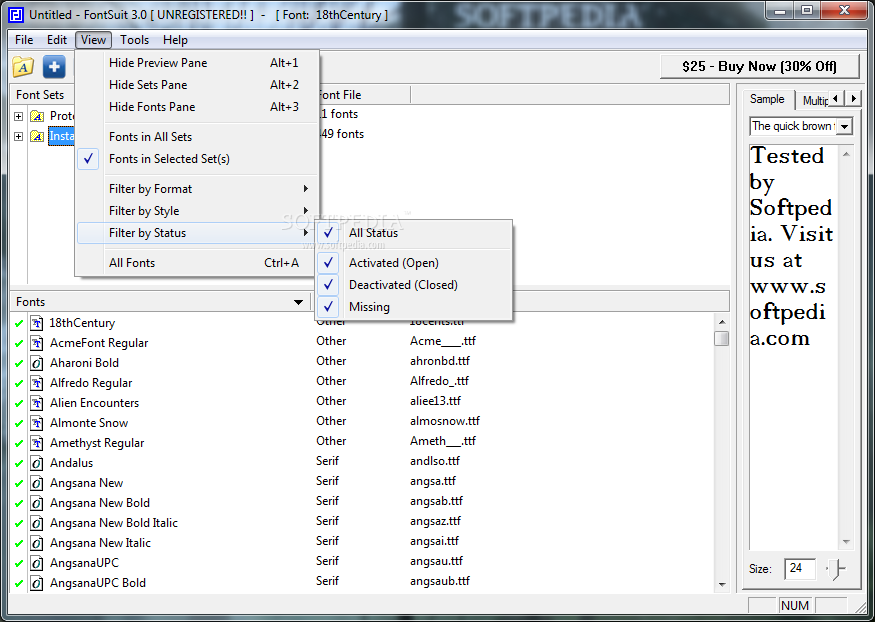Click the folder icon of the selected font set
This screenshot has height=622, width=875.
37,136
